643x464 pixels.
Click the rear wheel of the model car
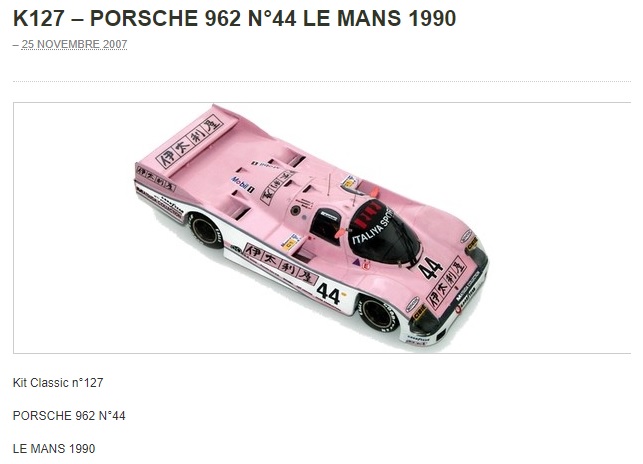[x=205, y=231]
